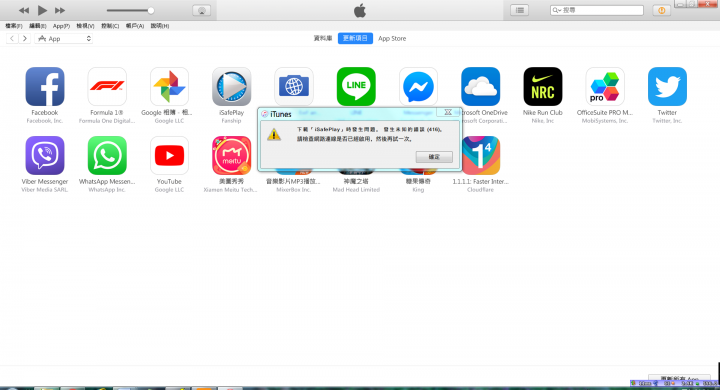Viewport: 720px width, 390px height.
Task: Click the 神魔之塔 app label
Action: click(356, 181)
